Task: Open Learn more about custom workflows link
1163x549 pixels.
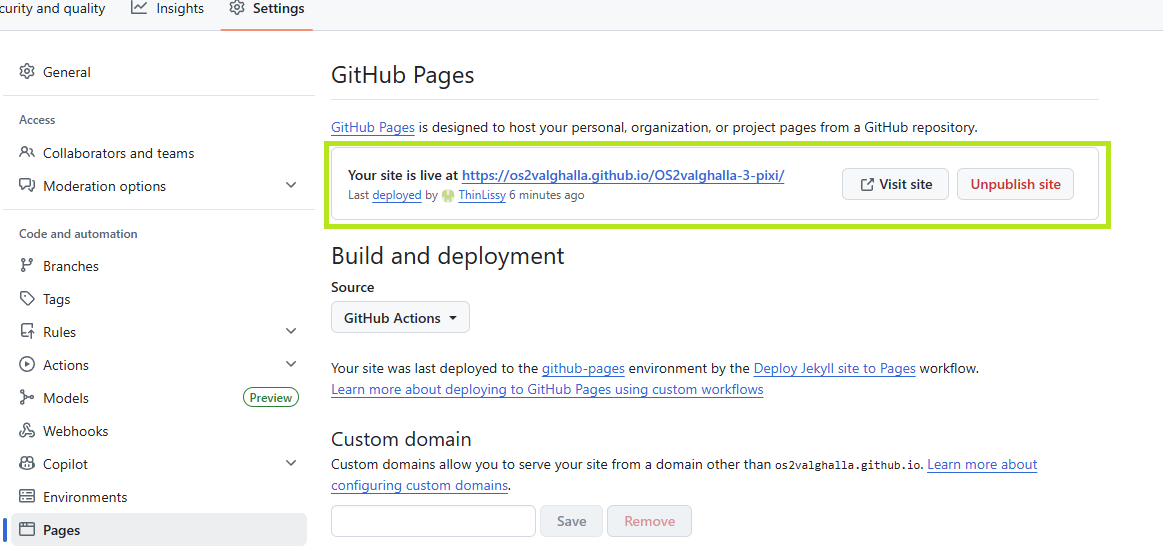Action: point(547,389)
